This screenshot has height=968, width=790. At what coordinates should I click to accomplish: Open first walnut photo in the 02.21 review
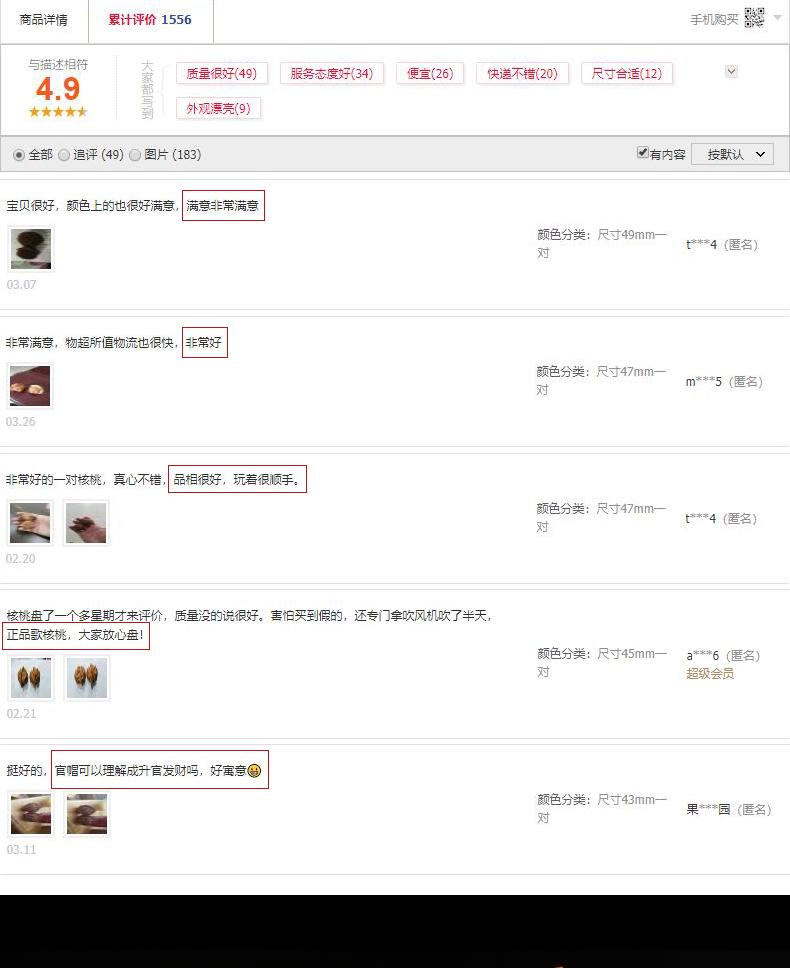(31, 678)
